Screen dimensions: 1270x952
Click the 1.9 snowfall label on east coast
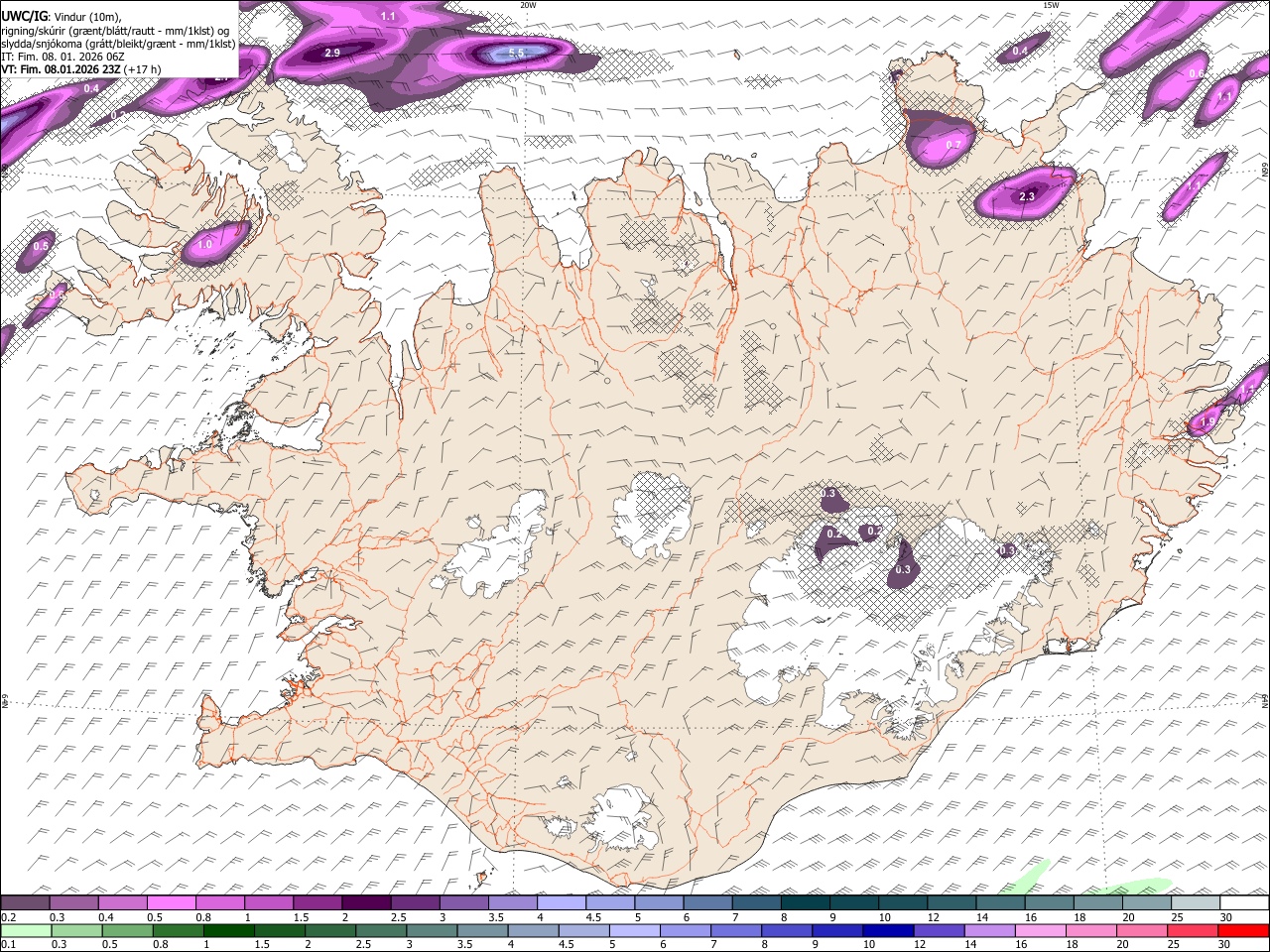click(1207, 421)
